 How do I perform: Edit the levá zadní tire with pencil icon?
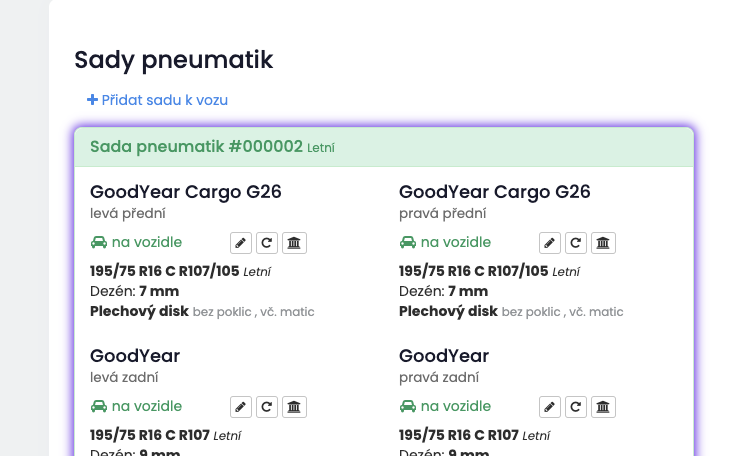pyautogui.click(x=241, y=407)
